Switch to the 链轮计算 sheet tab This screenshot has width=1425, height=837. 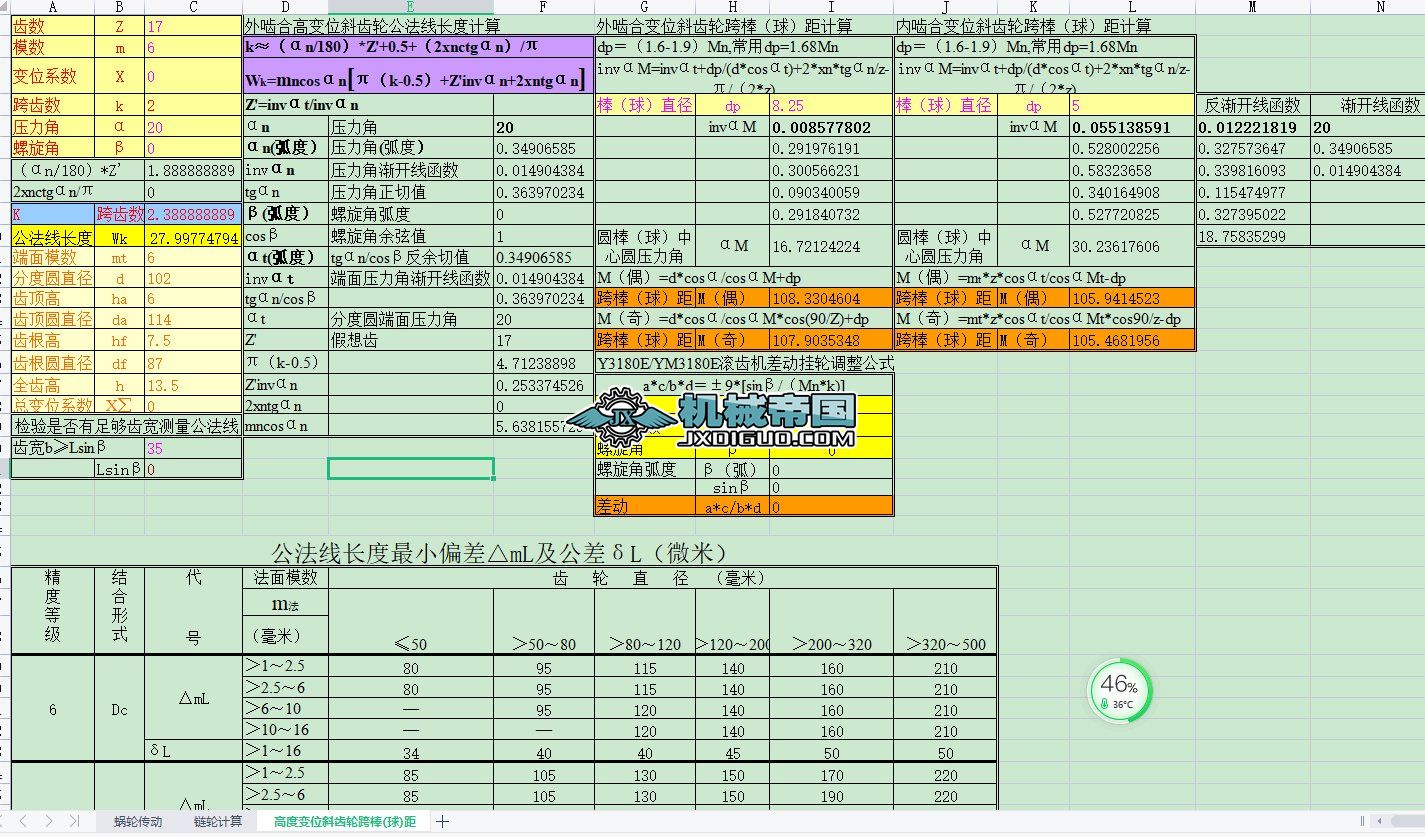click(x=217, y=821)
